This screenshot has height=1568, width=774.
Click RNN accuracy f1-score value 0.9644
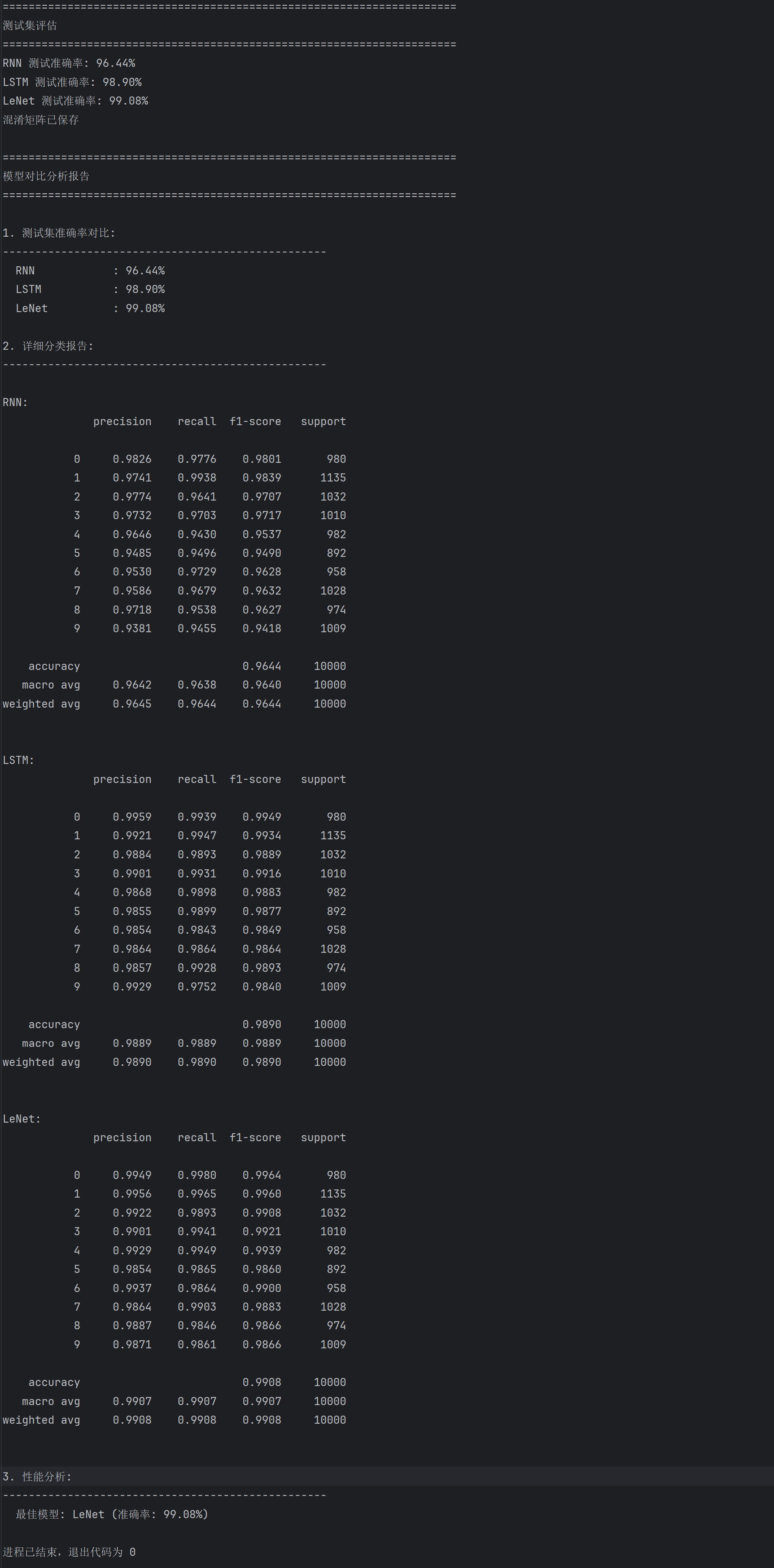(x=262, y=666)
